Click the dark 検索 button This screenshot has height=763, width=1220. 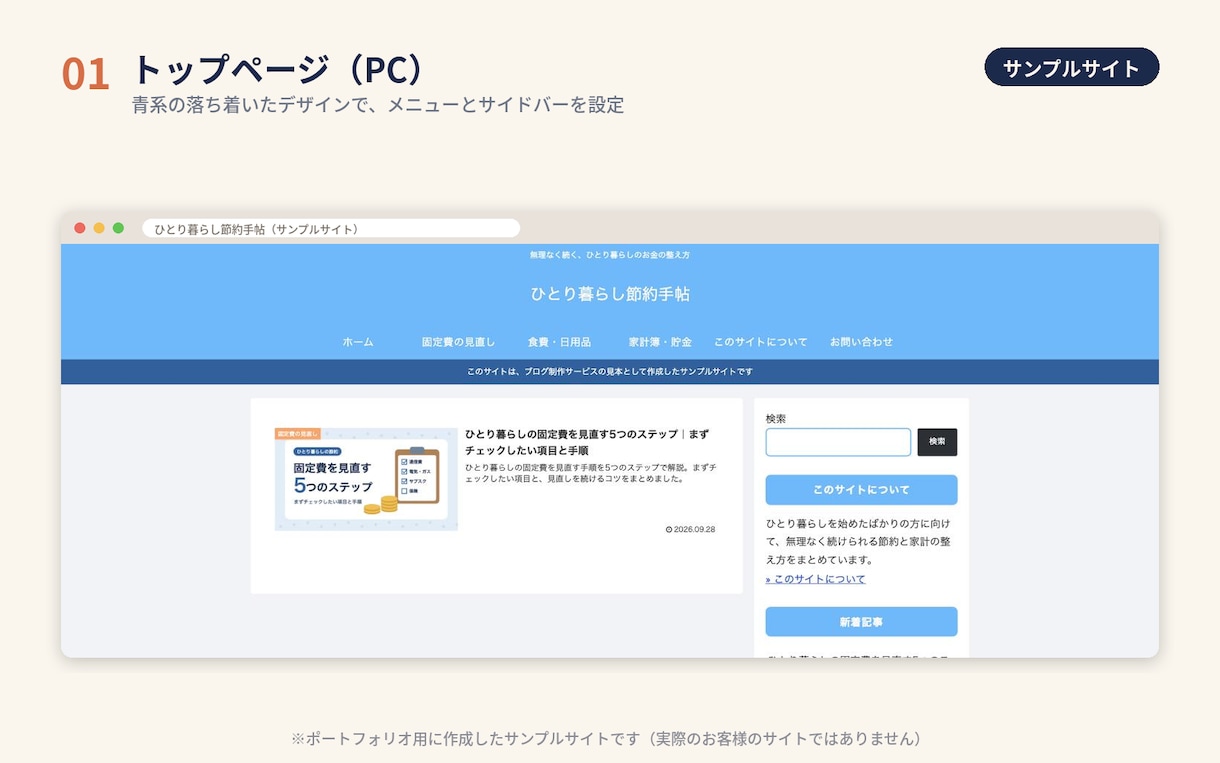937,442
